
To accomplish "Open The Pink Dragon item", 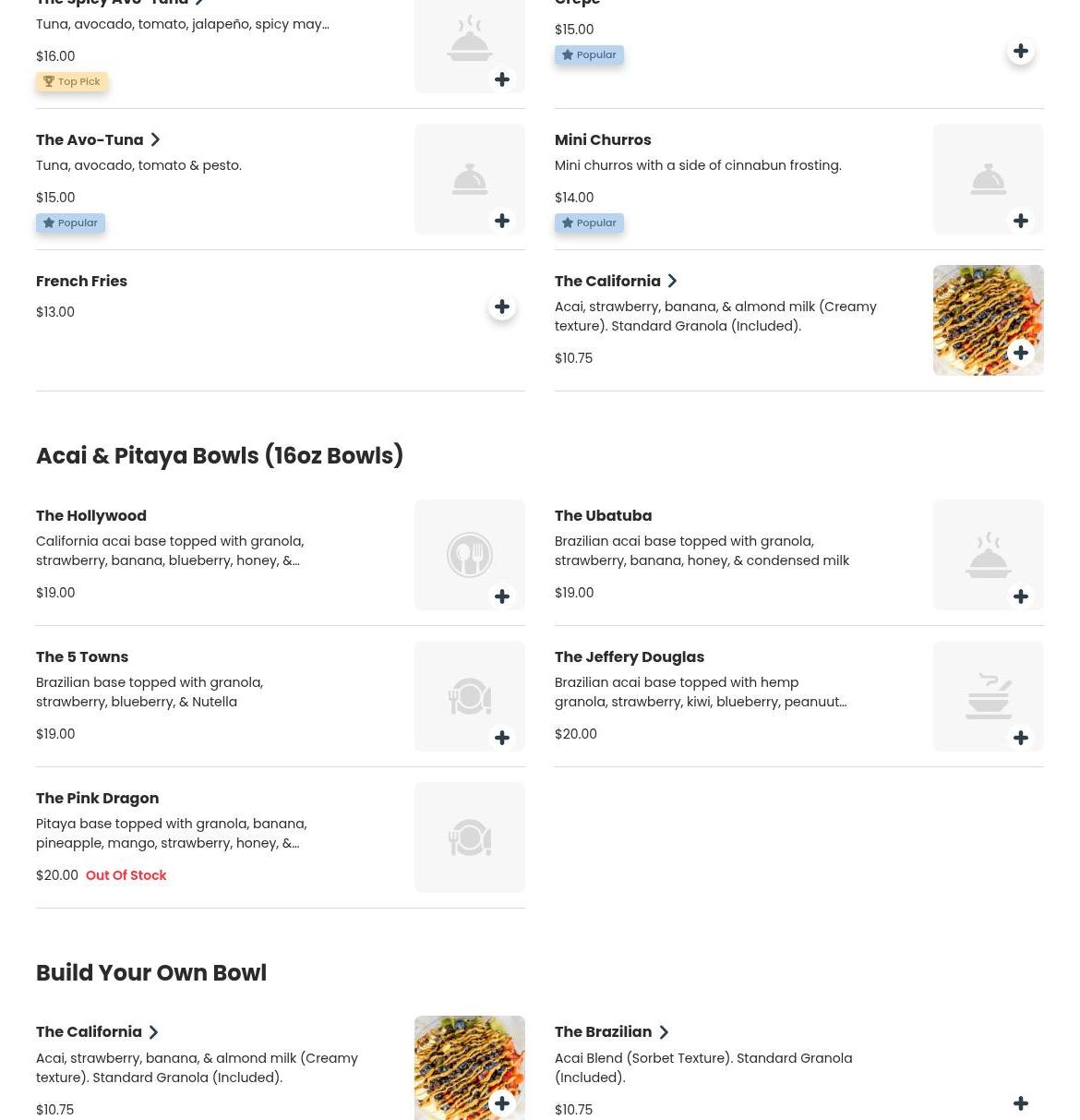I will [97, 798].
